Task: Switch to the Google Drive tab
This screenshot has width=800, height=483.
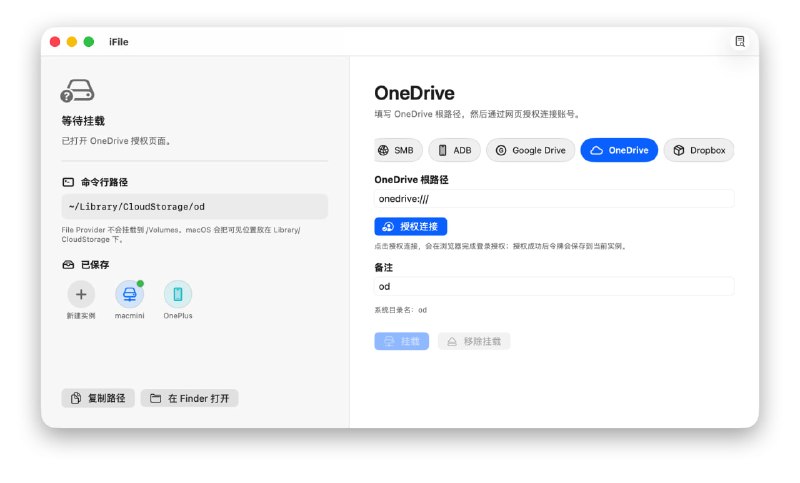Action: click(x=531, y=150)
